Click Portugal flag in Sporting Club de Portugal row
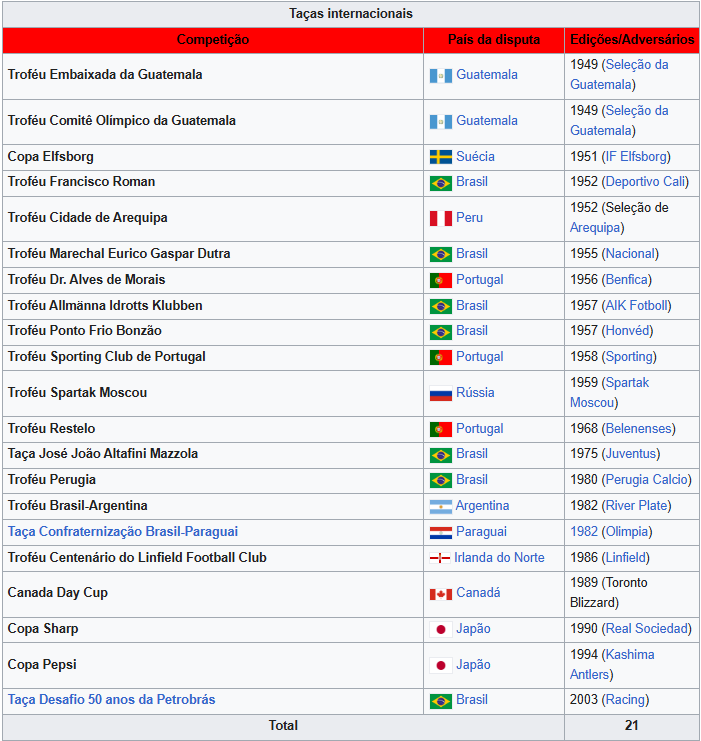 [441, 358]
